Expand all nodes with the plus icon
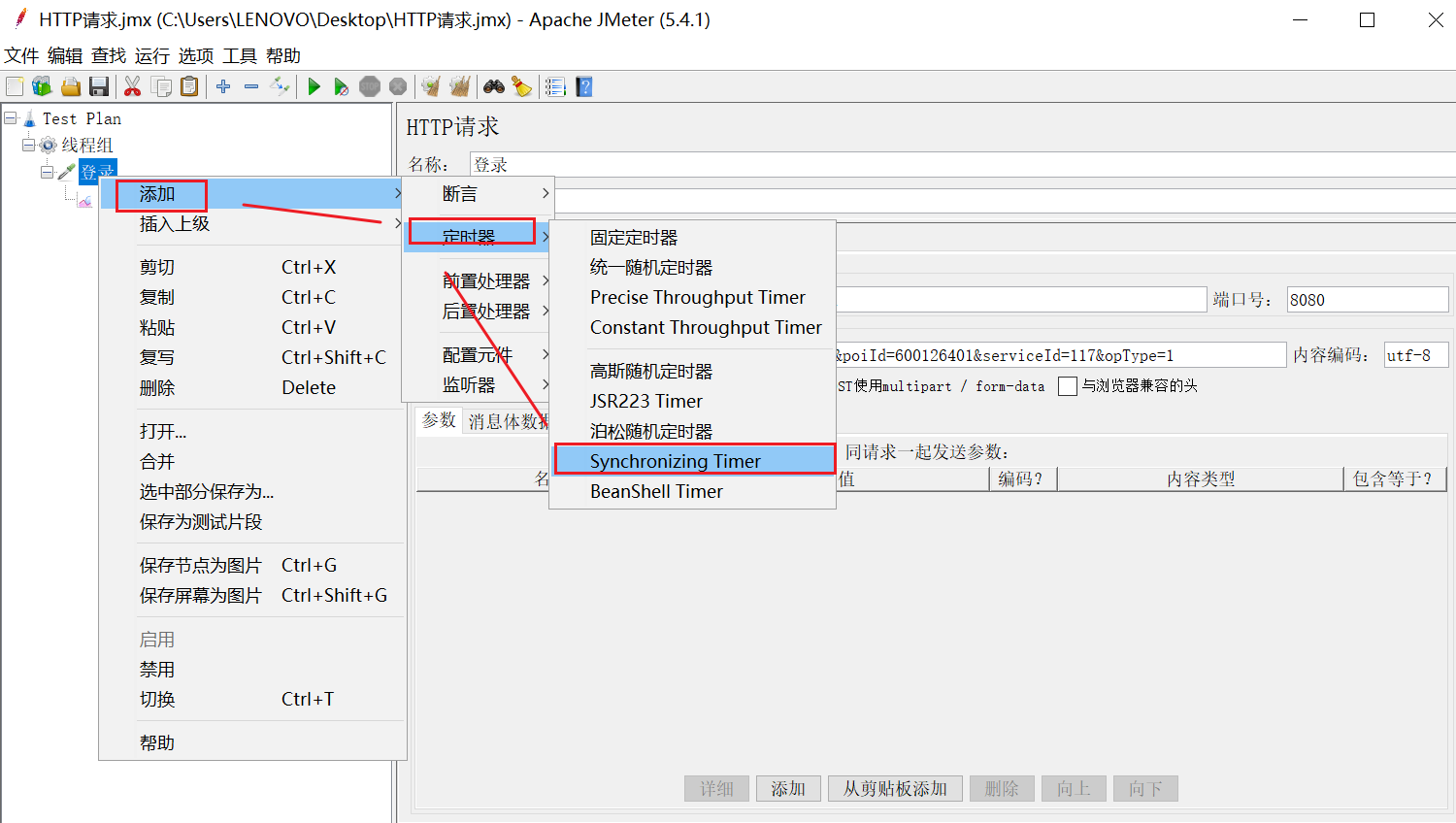This screenshot has width=1456, height=823. pyautogui.click(x=223, y=86)
